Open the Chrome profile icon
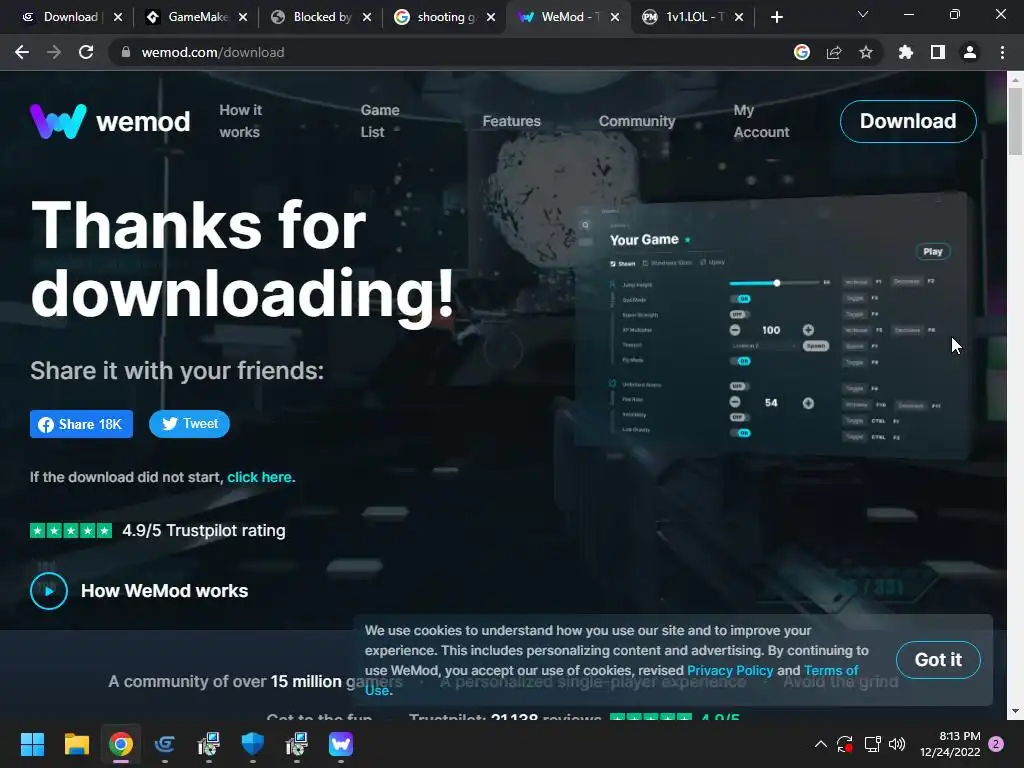The width and height of the screenshot is (1024, 768). (x=970, y=52)
